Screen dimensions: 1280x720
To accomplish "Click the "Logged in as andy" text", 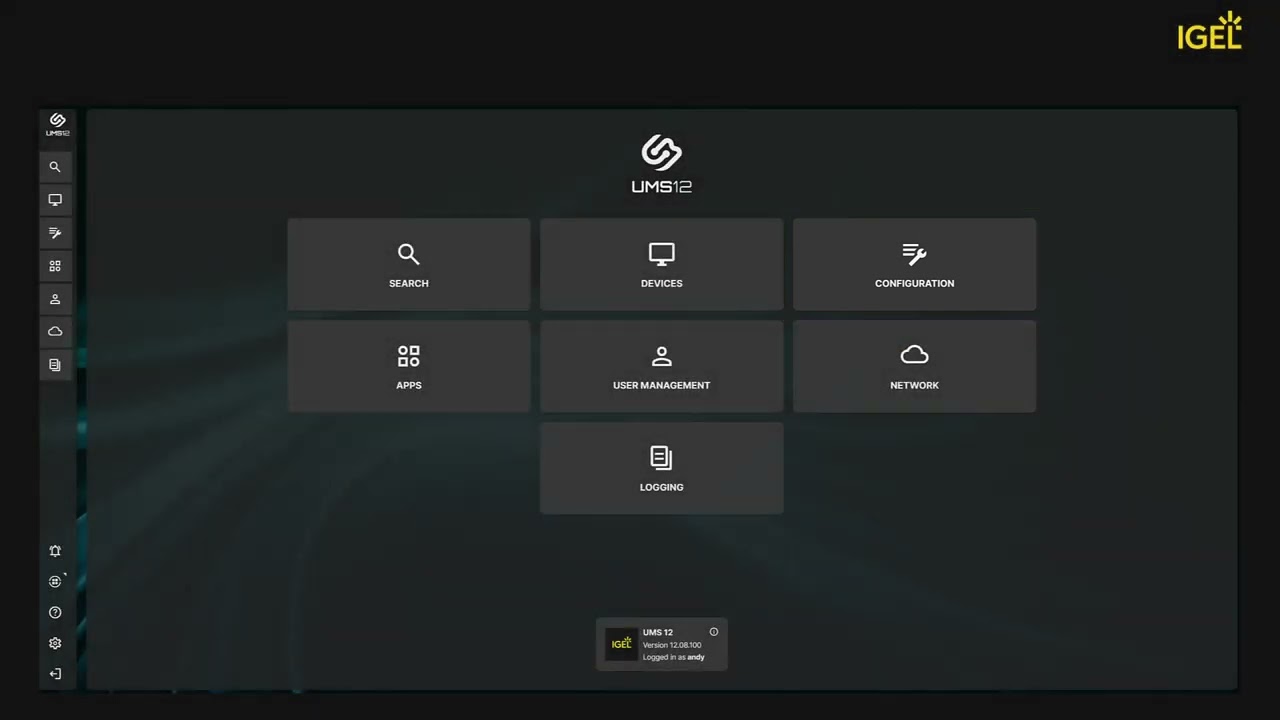I will tap(674, 657).
